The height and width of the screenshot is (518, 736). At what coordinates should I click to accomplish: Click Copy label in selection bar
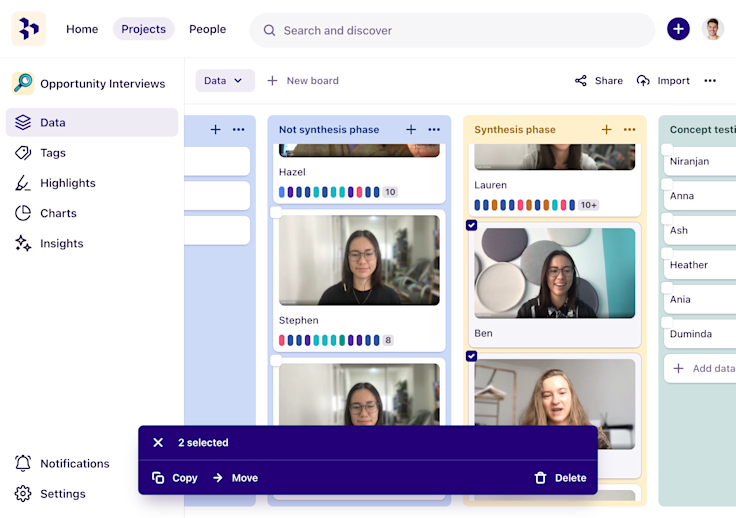coord(185,478)
